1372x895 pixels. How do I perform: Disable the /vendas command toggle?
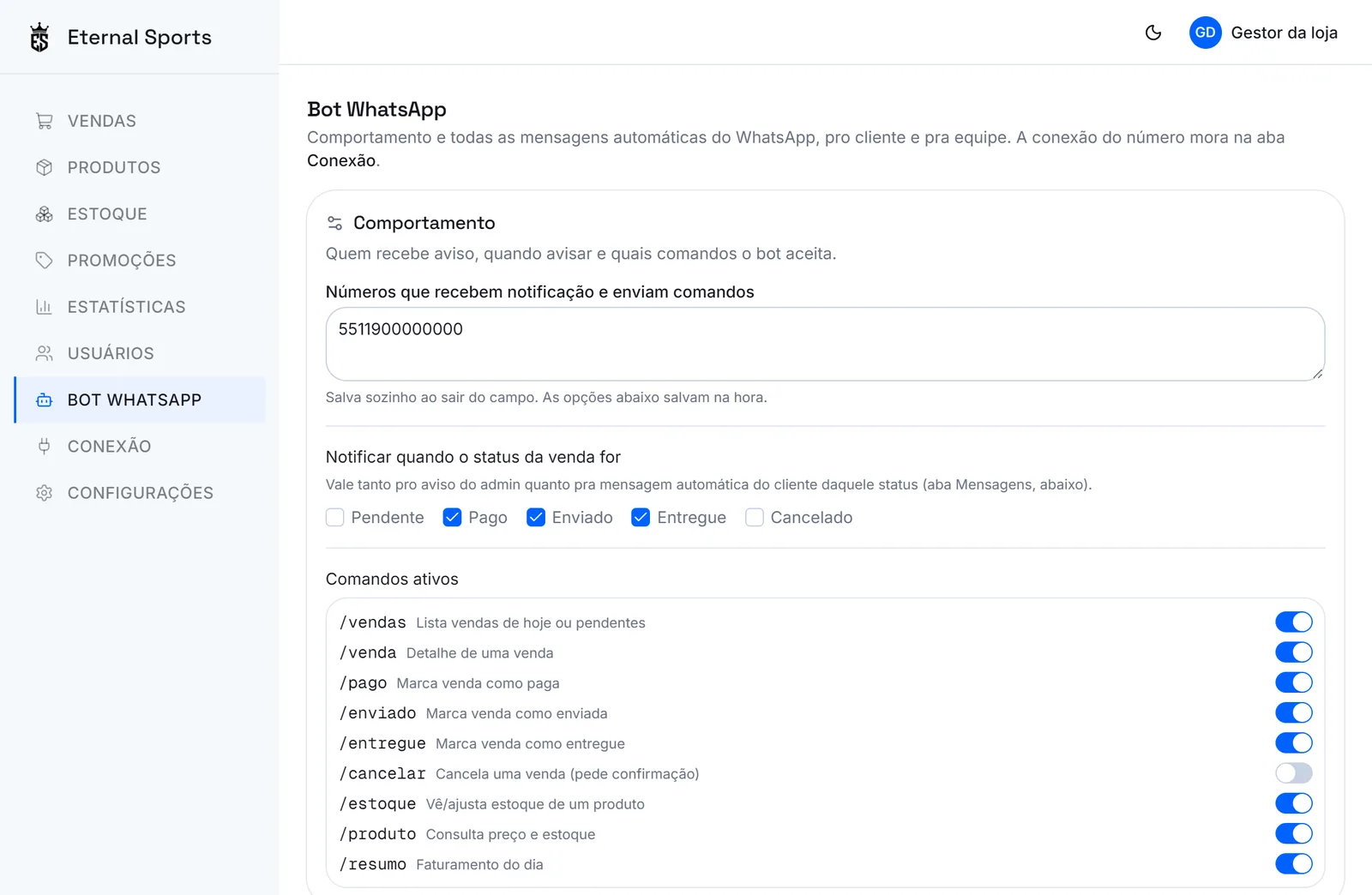coord(1294,622)
